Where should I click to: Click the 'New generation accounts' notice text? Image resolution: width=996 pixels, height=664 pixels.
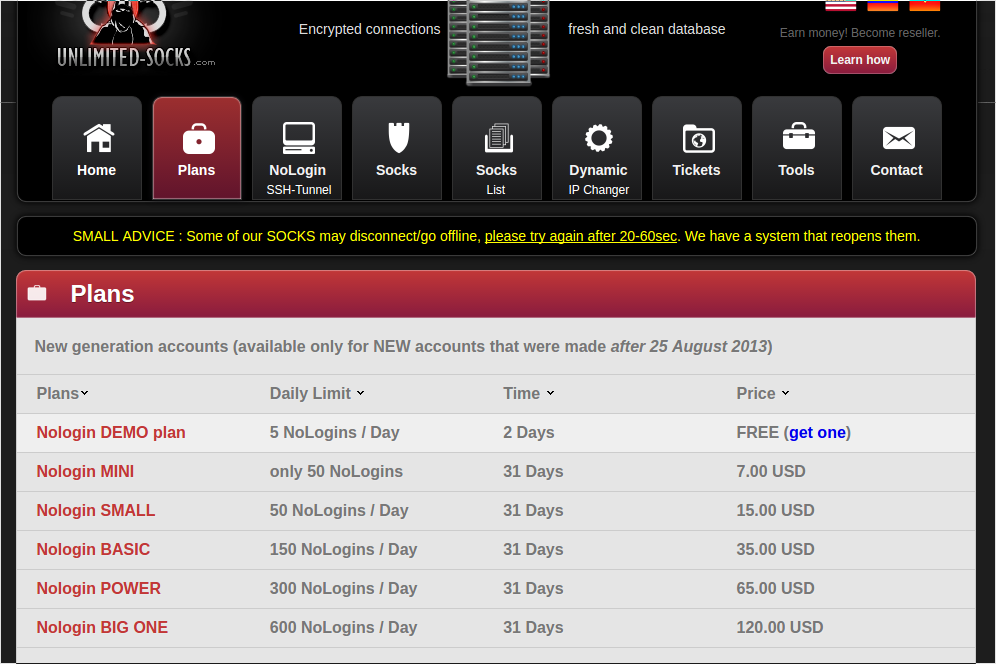point(403,346)
